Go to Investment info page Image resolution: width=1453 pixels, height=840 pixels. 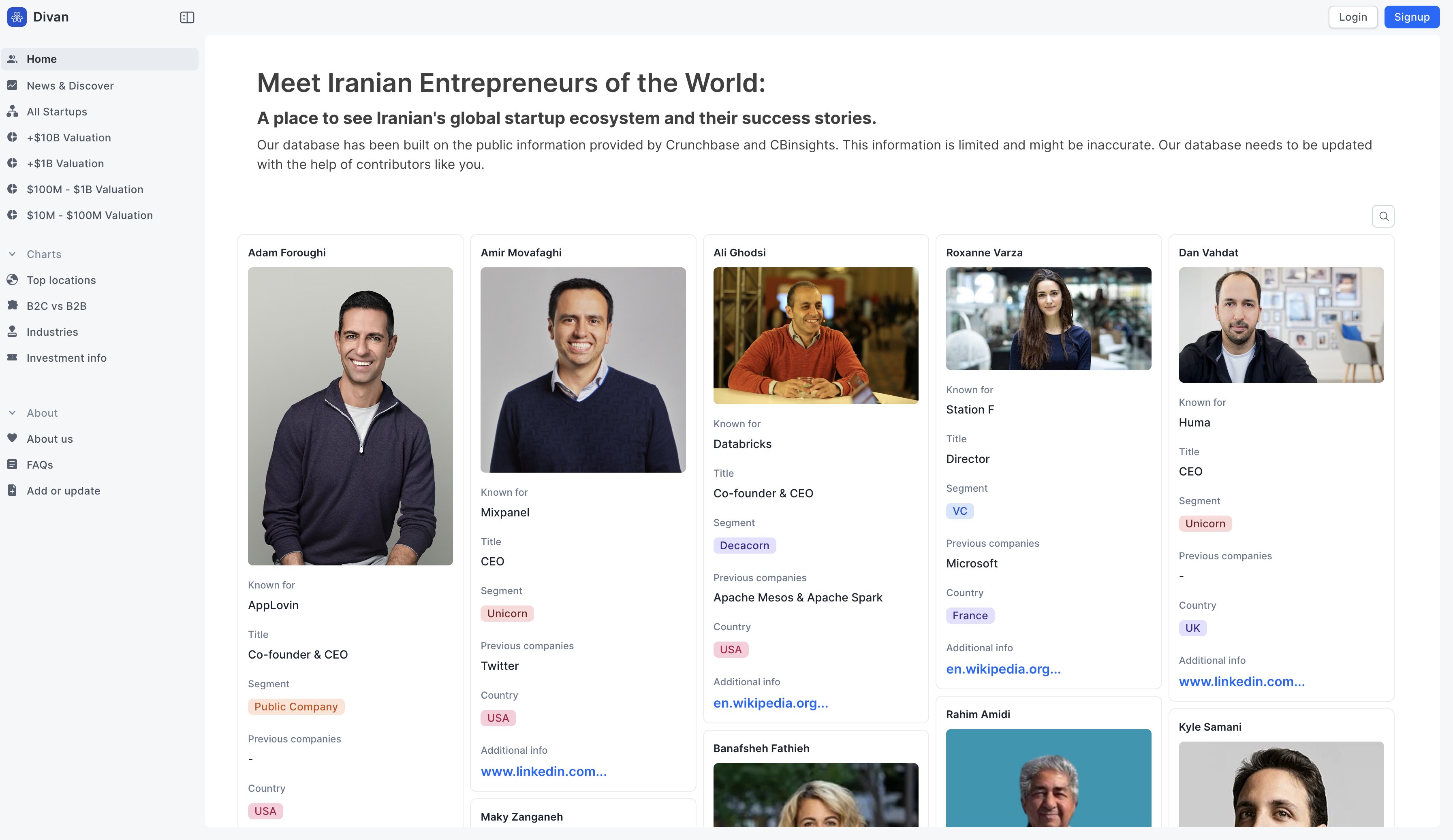click(x=66, y=358)
